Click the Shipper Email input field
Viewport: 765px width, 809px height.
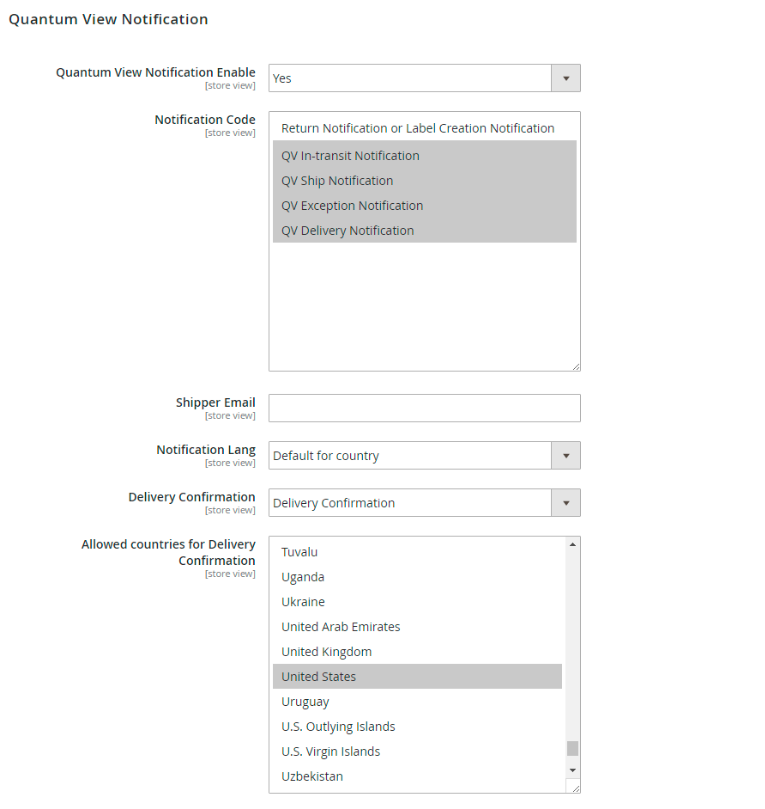tap(424, 408)
